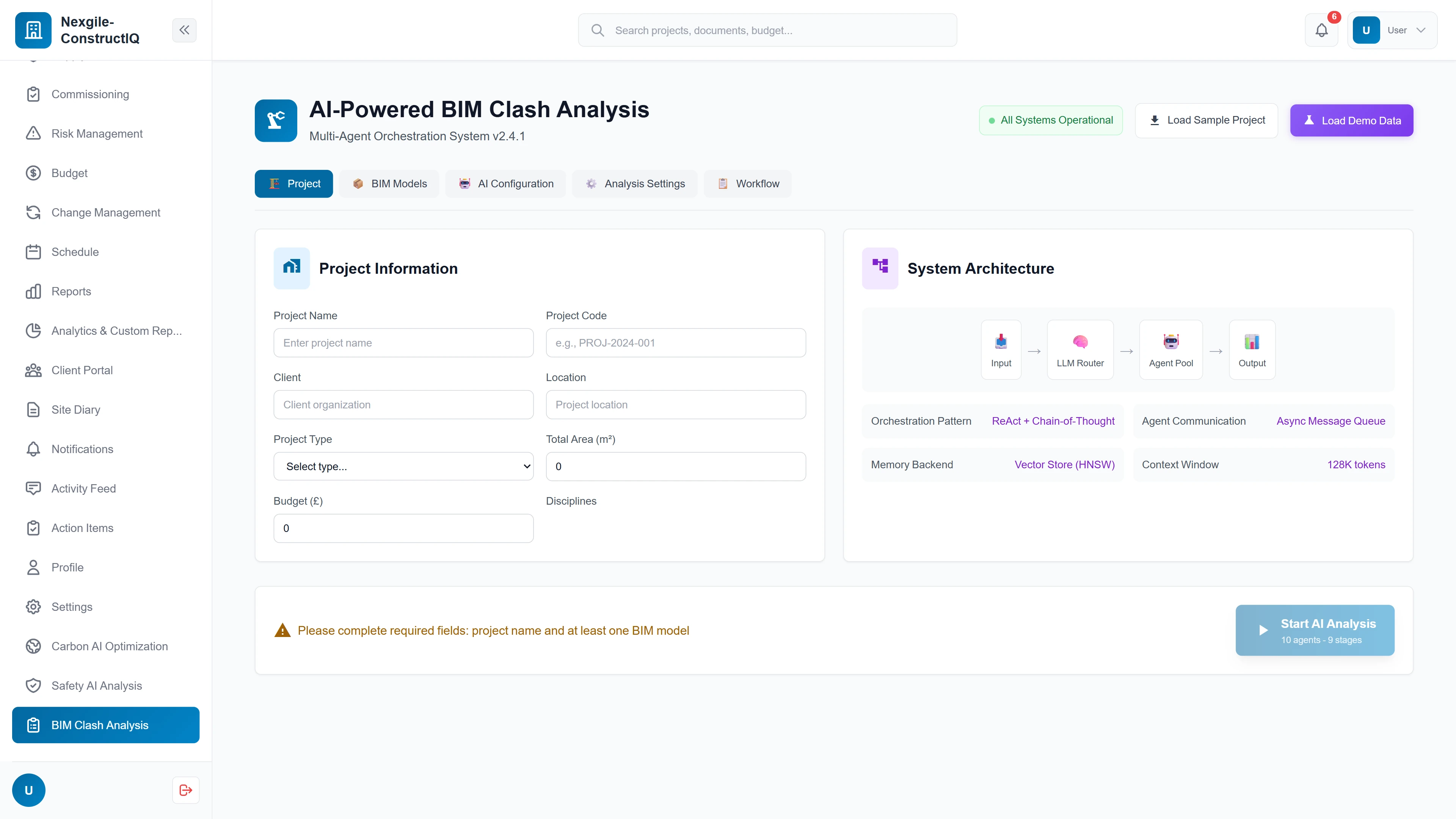This screenshot has width=1456, height=819.
Task: Open the Analysis Settings tab
Action: 634,183
